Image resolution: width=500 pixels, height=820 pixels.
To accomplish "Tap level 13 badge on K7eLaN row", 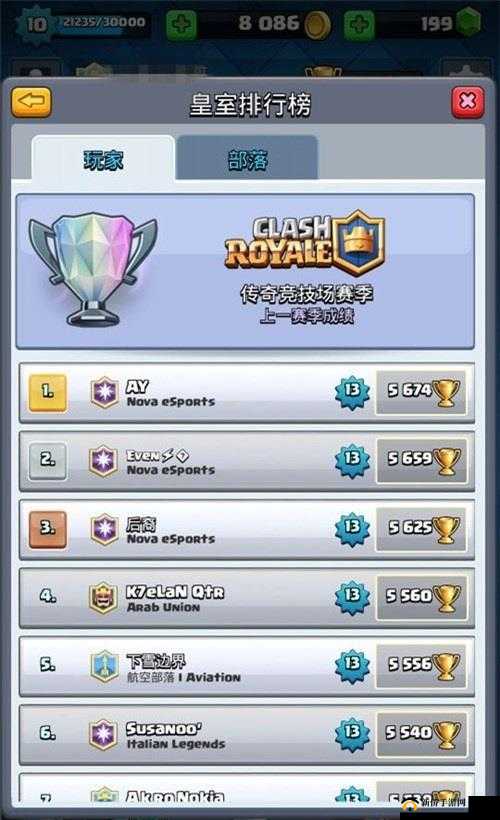I will click(x=352, y=595).
